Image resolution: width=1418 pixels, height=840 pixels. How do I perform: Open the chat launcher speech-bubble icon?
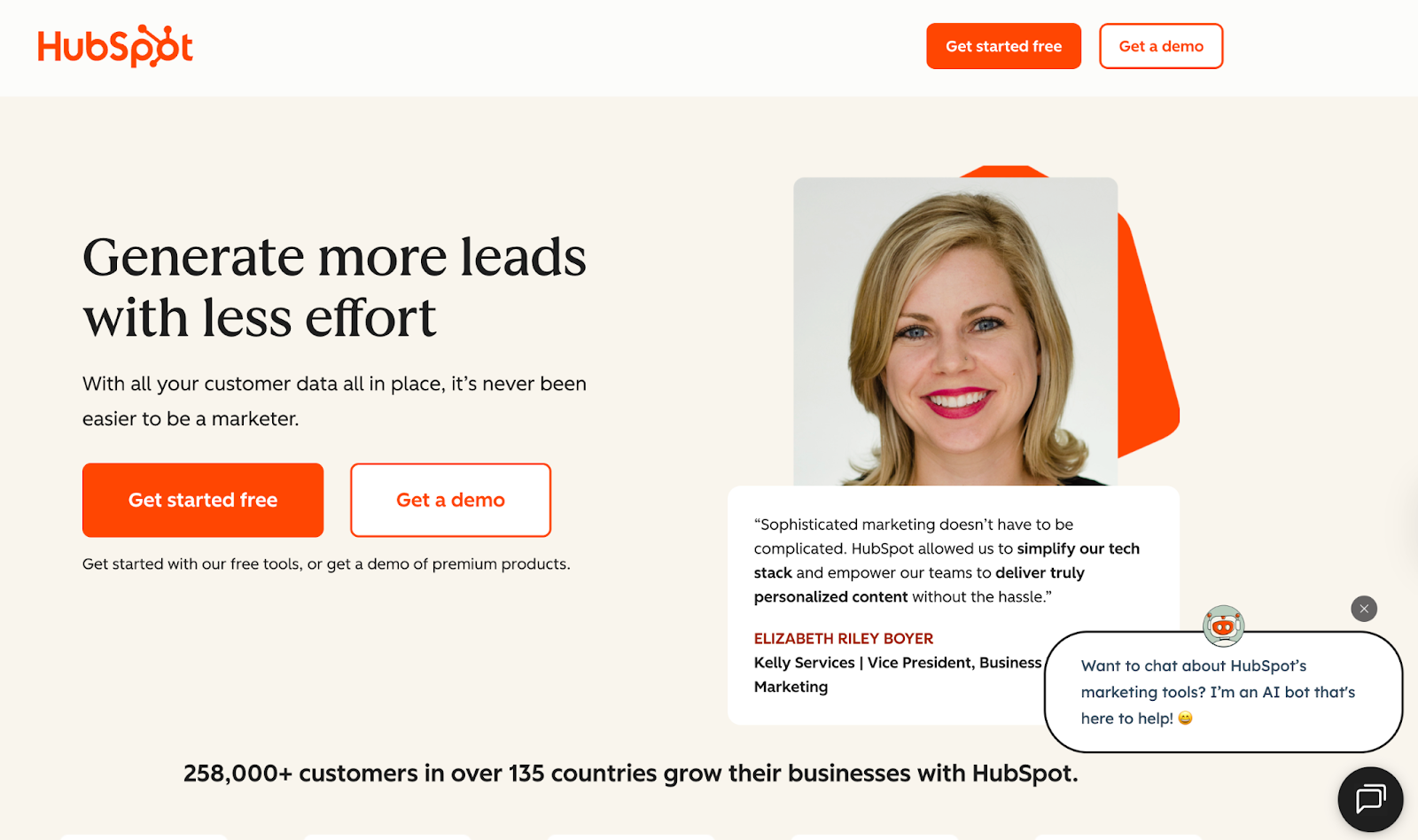coord(1370,798)
